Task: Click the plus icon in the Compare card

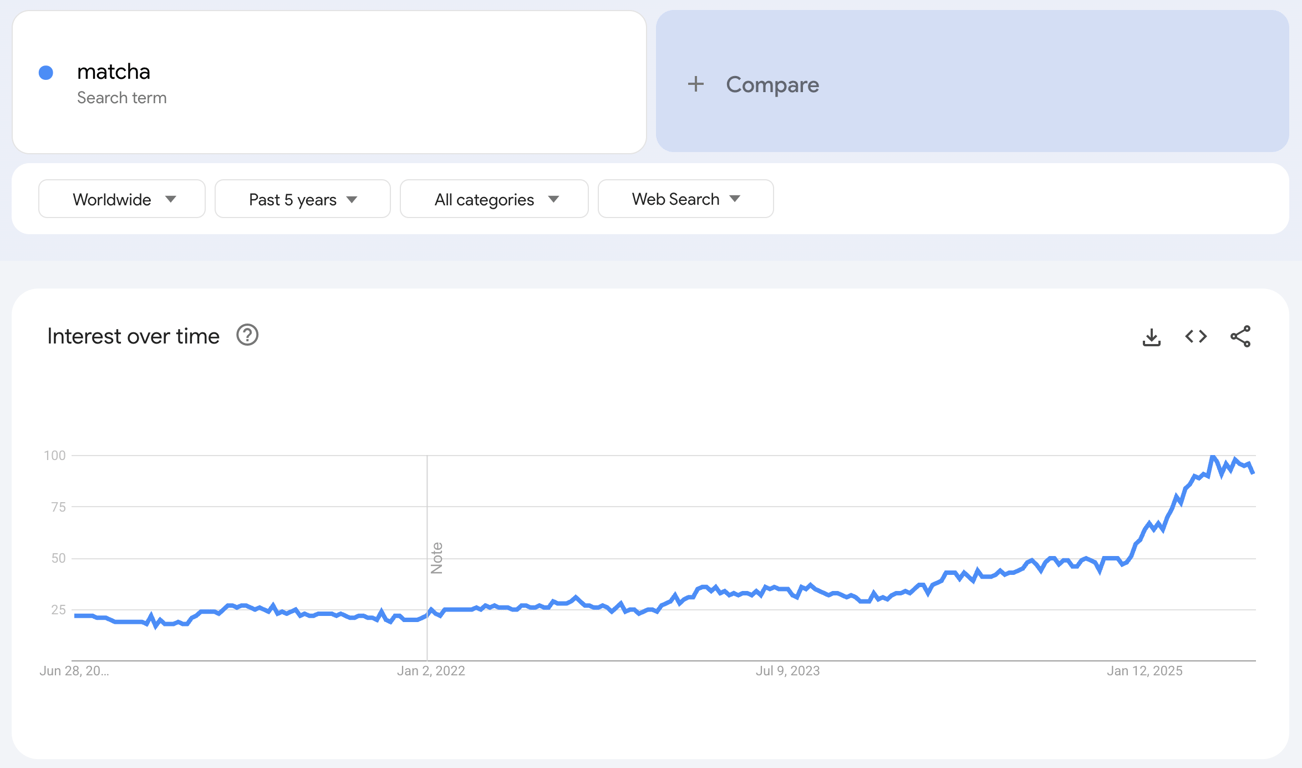Action: coord(696,84)
